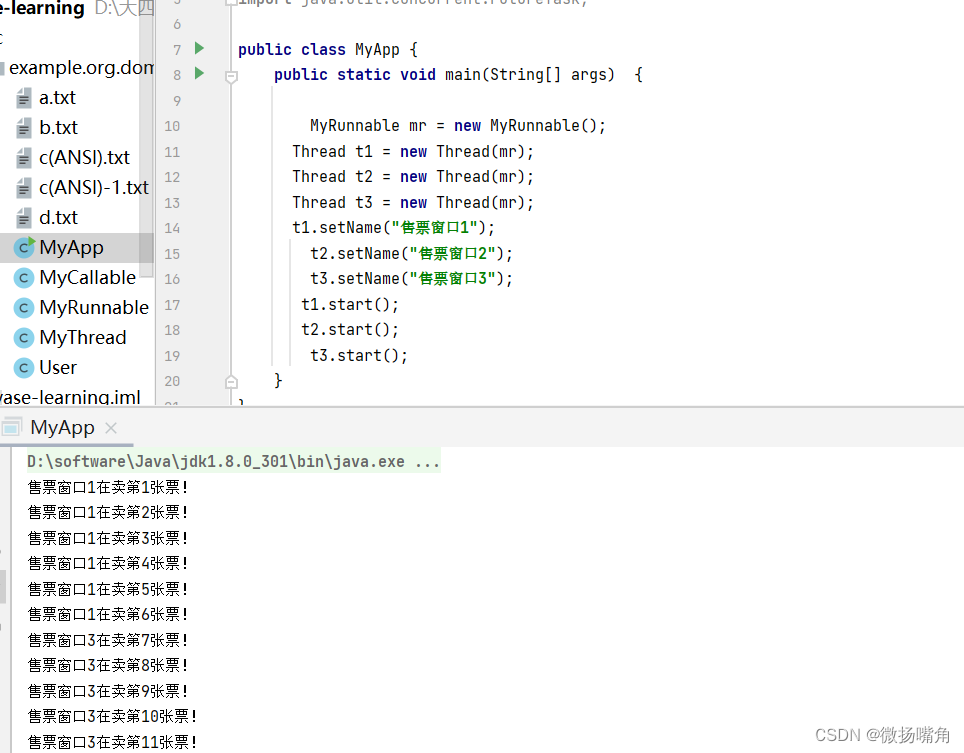Image resolution: width=964 pixels, height=753 pixels.
Task: Click string "售票窗口3" in t3.setName
Action: pyautogui.click(x=452, y=279)
